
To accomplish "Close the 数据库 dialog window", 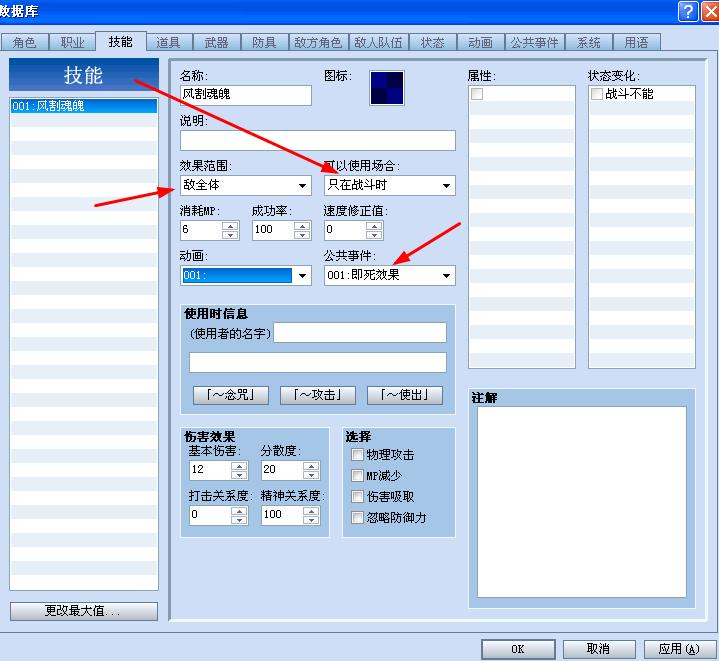I will coord(710,11).
